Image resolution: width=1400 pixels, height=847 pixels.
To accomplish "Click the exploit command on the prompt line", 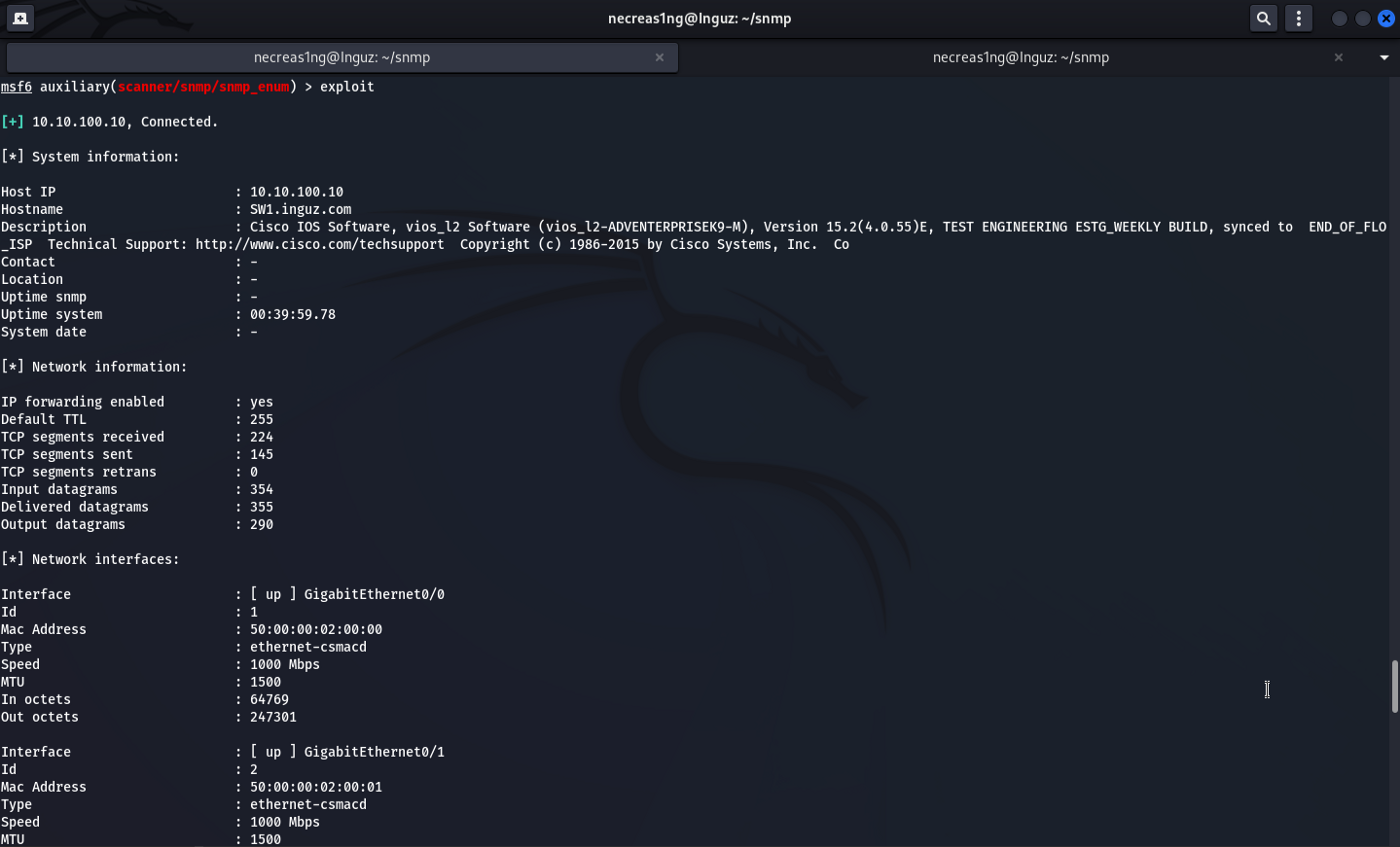I will [x=347, y=87].
